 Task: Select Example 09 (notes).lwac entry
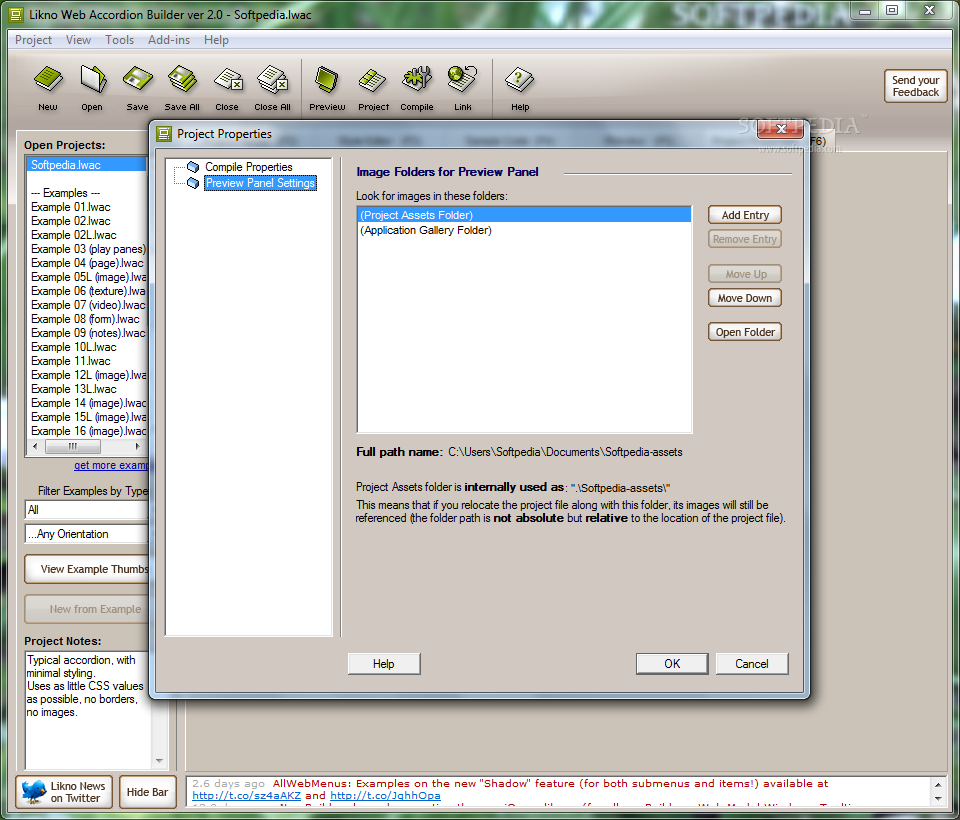pyautogui.click(x=87, y=333)
